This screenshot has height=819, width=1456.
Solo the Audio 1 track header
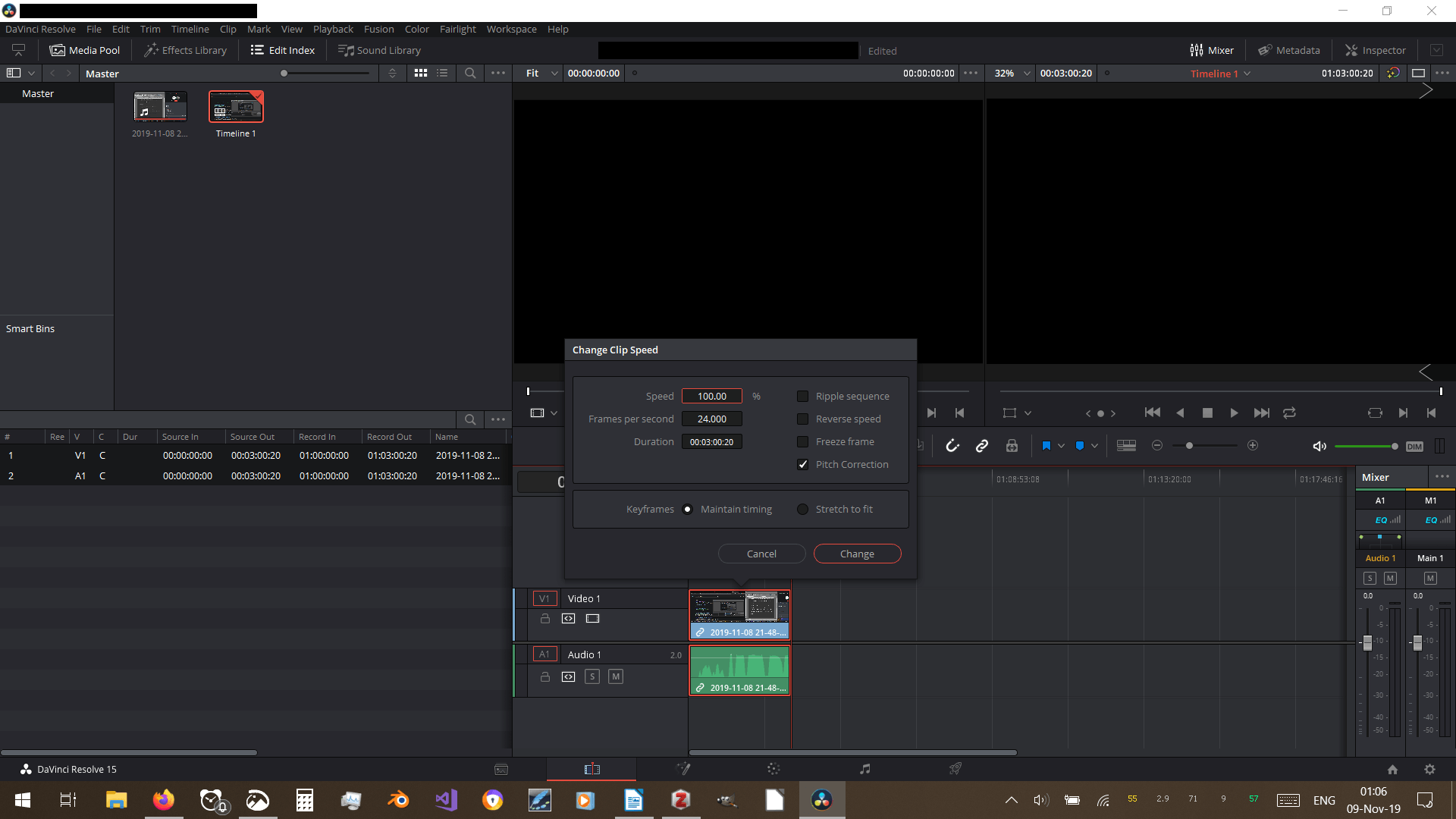[x=592, y=676]
